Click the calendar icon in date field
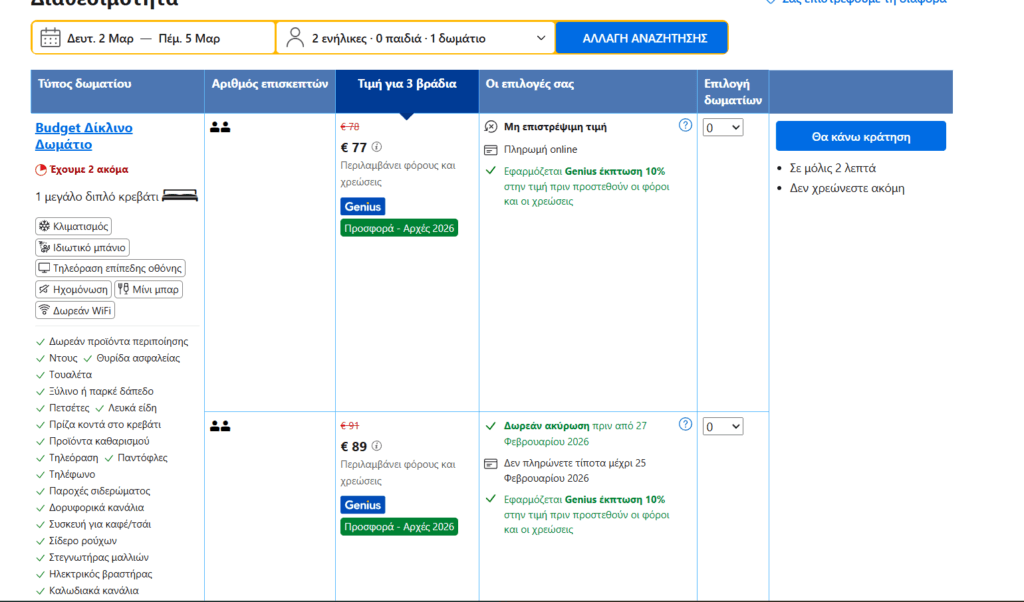This screenshot has height=602, width=1024. [50, 38]
